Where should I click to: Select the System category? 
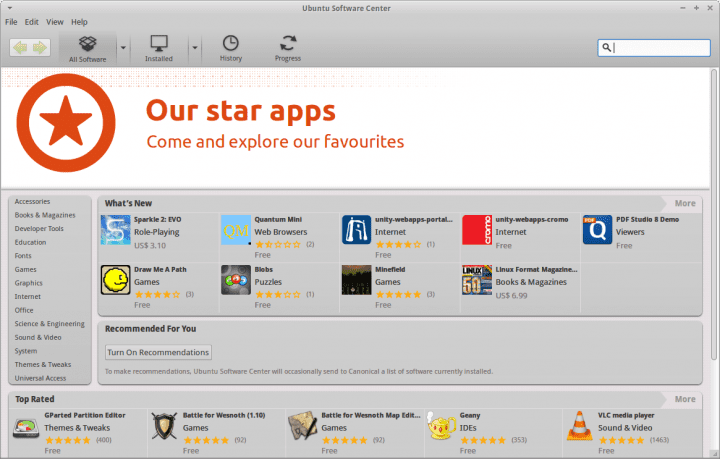click(26, 351)
